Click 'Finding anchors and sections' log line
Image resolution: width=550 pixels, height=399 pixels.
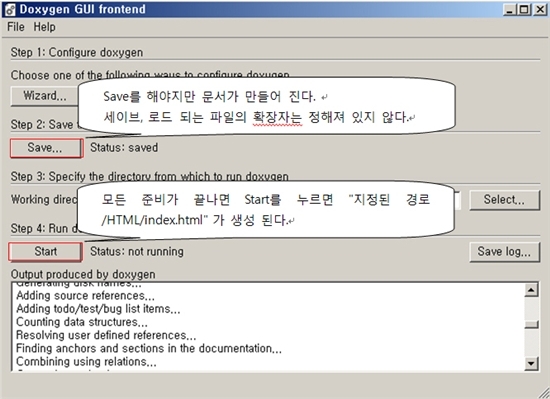[x=149, y=349]
